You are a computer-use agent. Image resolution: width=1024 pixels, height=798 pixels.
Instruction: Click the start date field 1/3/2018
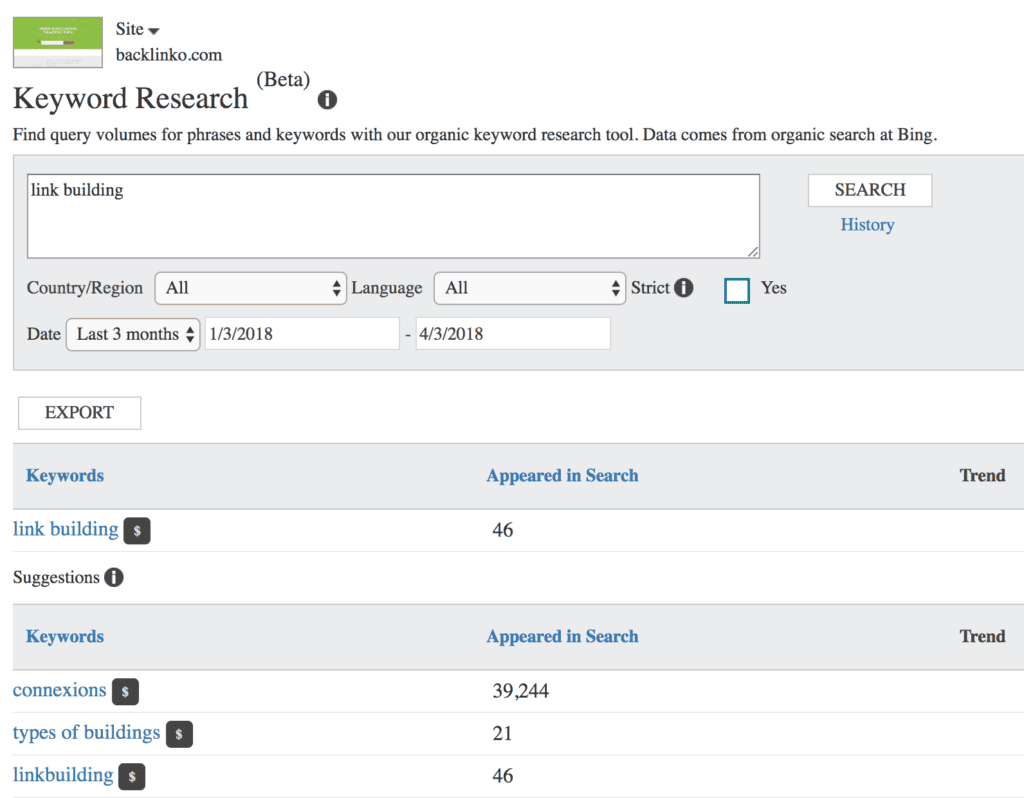[302, 334]
